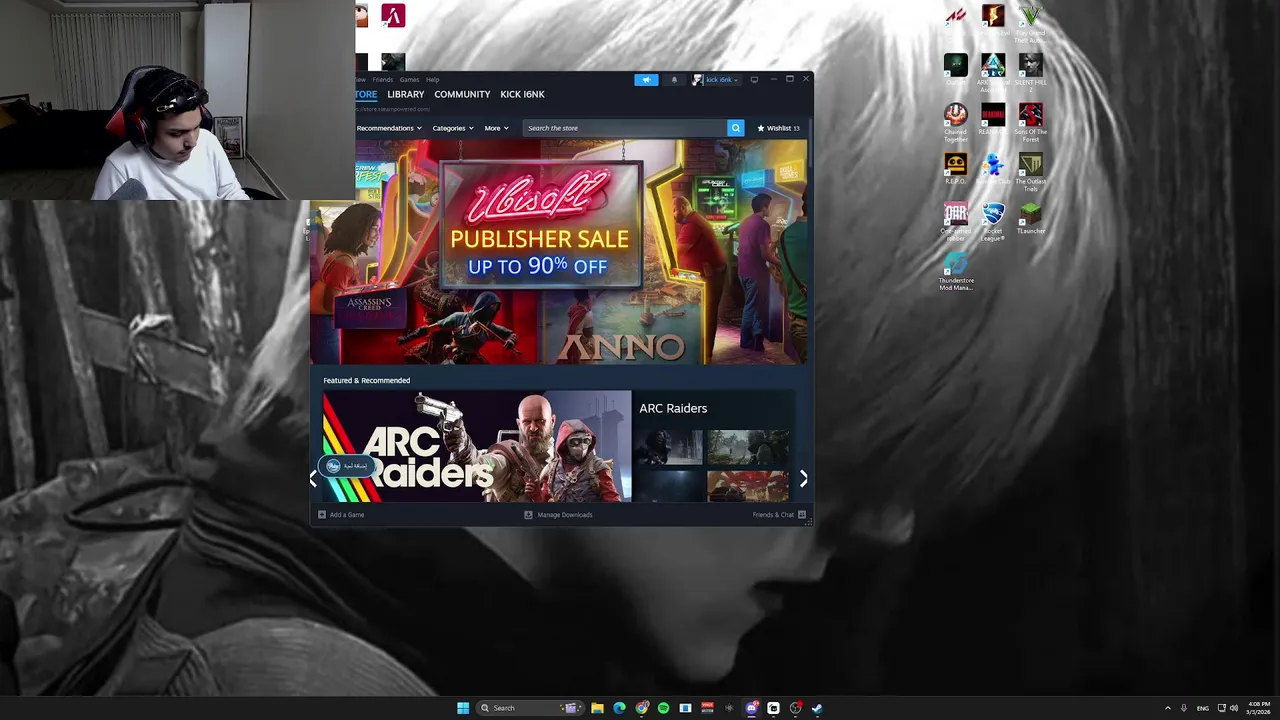Open The Outlast Trials desktop shortcut

(1030, 173)
